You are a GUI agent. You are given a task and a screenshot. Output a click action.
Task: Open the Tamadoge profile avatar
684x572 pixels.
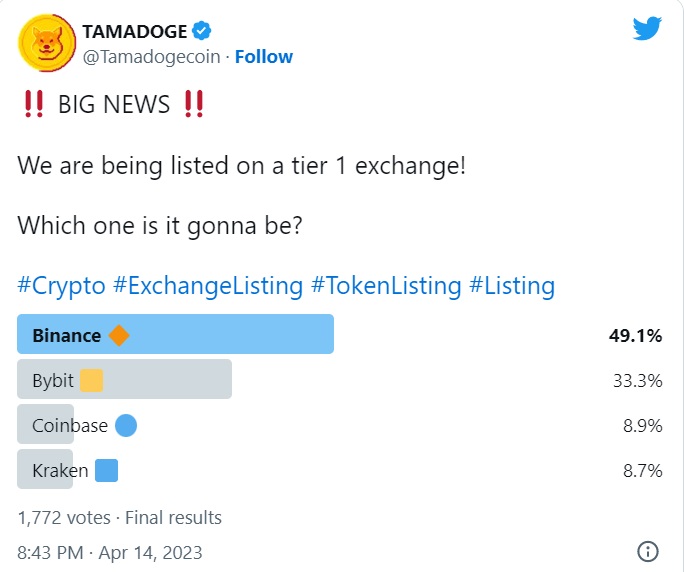point(47,43)
